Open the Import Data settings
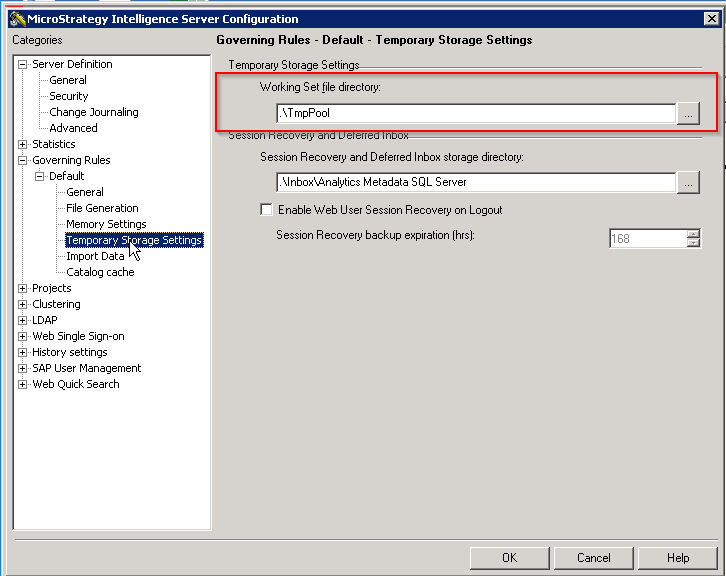Viewport: 726px width, 576px height. point(95,256)
